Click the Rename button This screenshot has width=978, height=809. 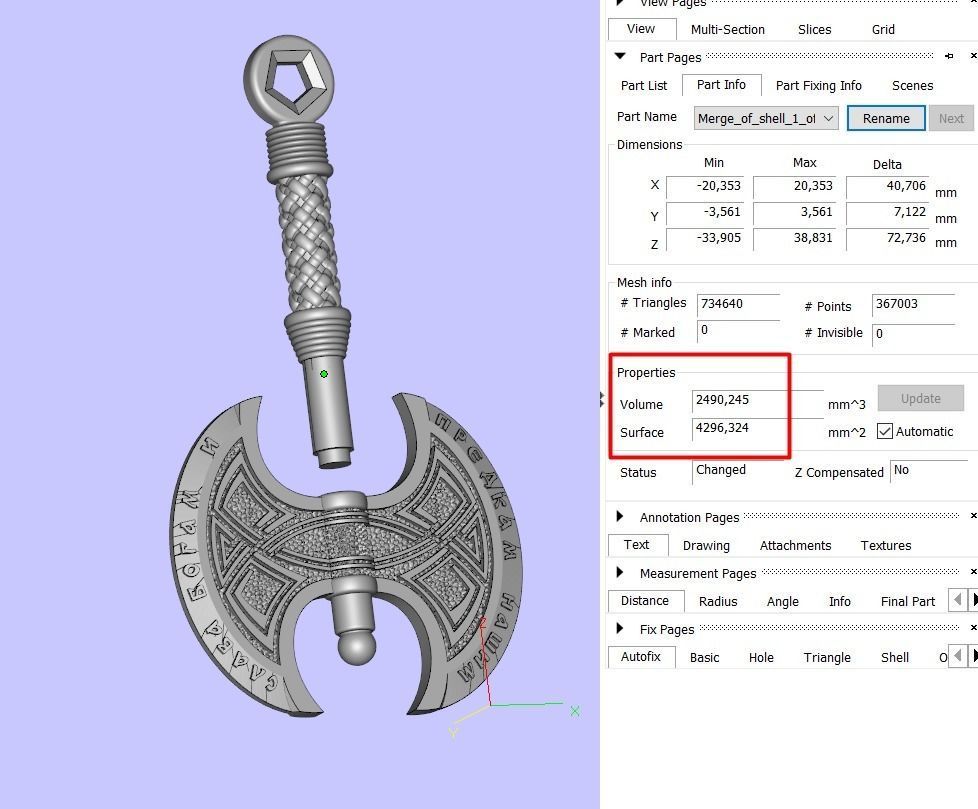(x=886, y=118)
